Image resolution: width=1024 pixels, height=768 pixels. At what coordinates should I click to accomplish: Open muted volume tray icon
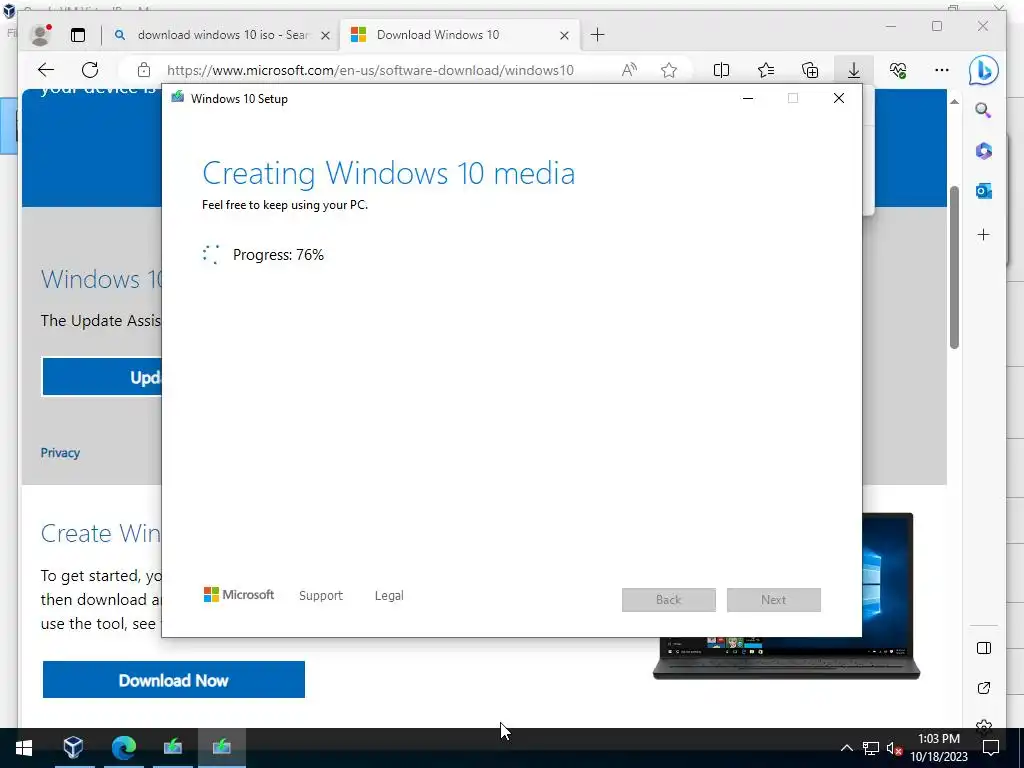tap(894, 748)
